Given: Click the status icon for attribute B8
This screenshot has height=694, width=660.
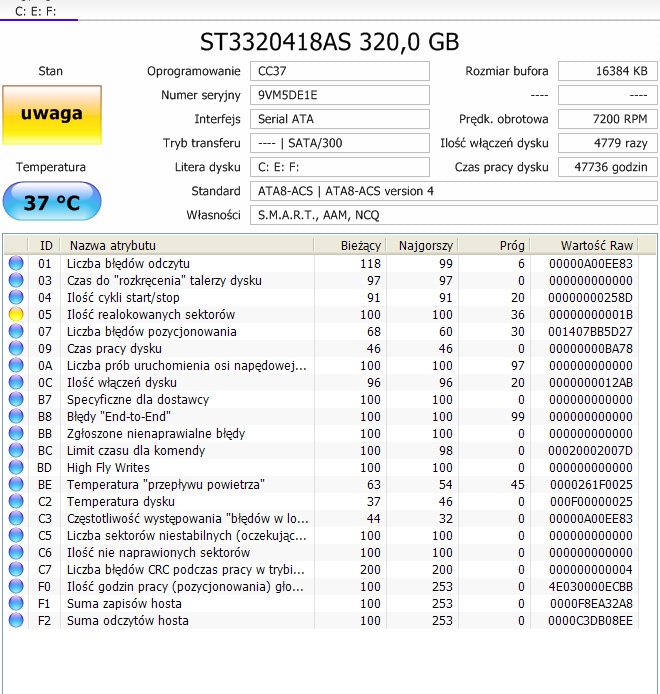Looking at the screenshot, I should 16,416.
